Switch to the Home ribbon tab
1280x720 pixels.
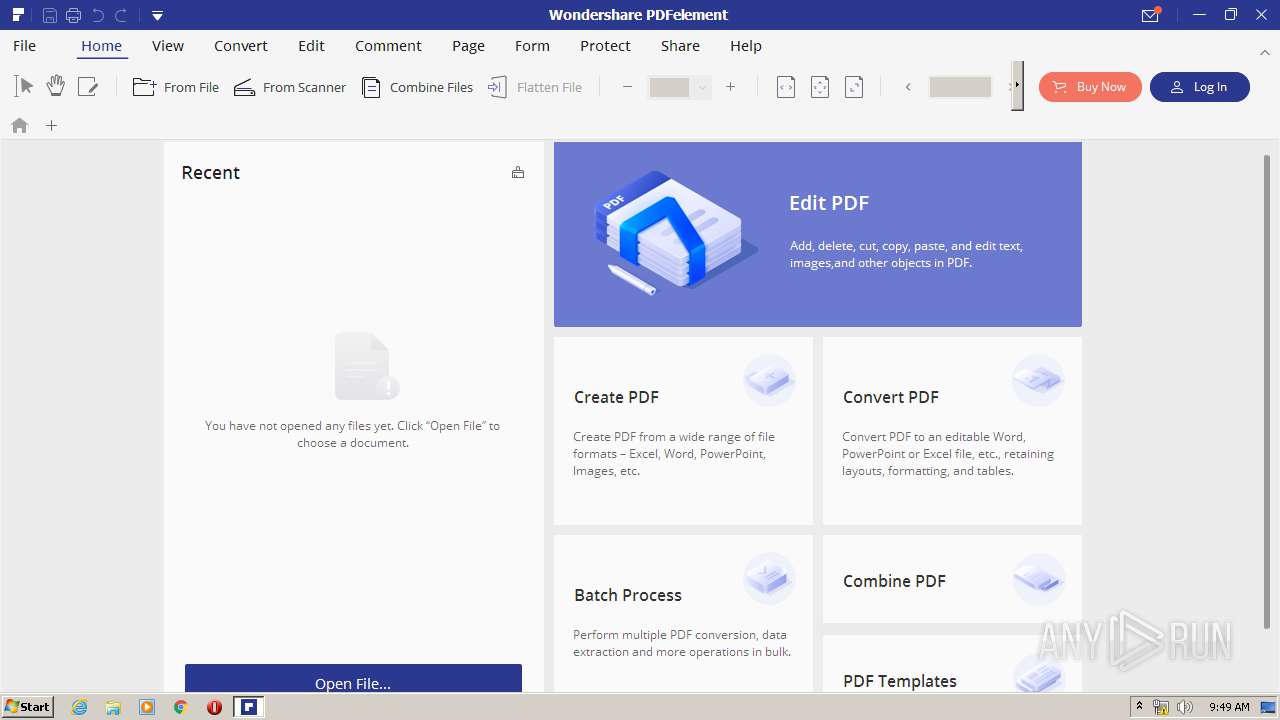click(101, 45)
